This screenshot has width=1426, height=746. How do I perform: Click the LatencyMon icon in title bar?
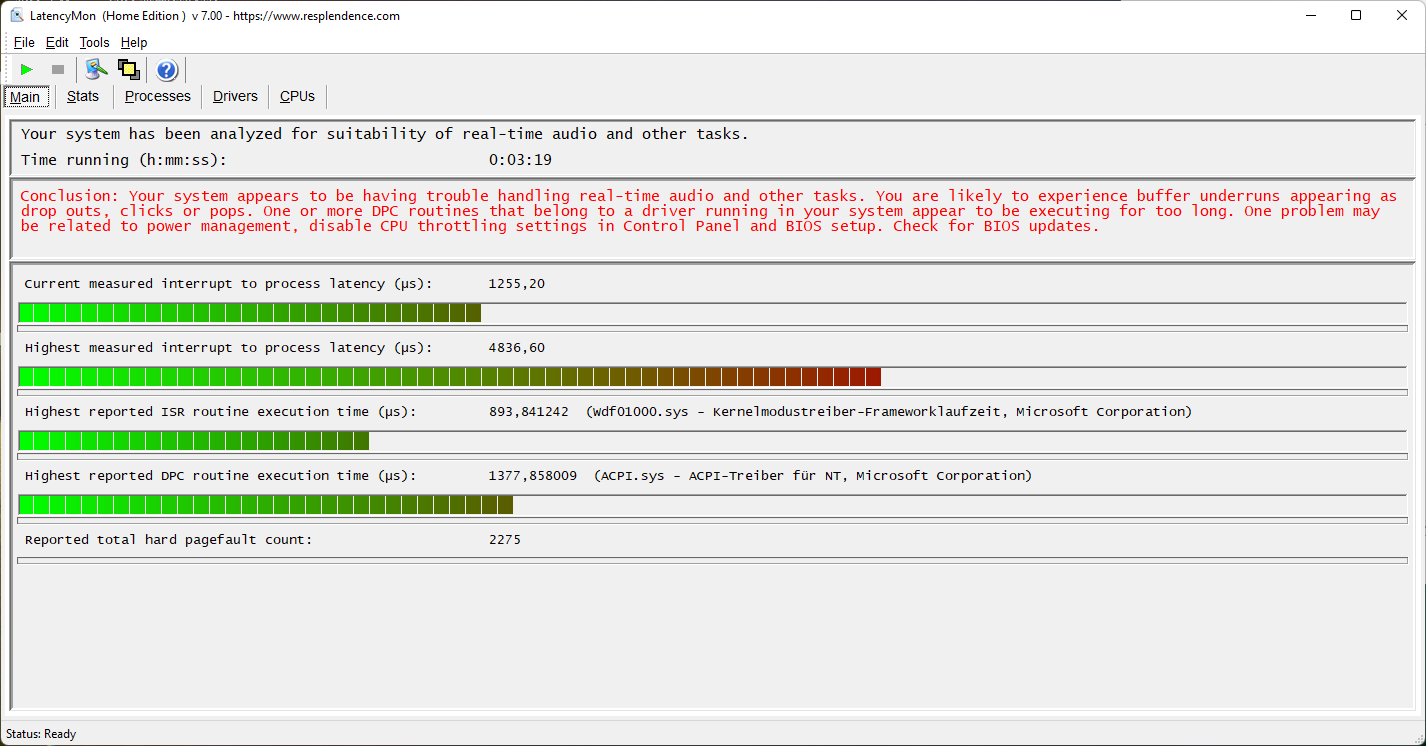pyautogui.click(x=16, y=15)
